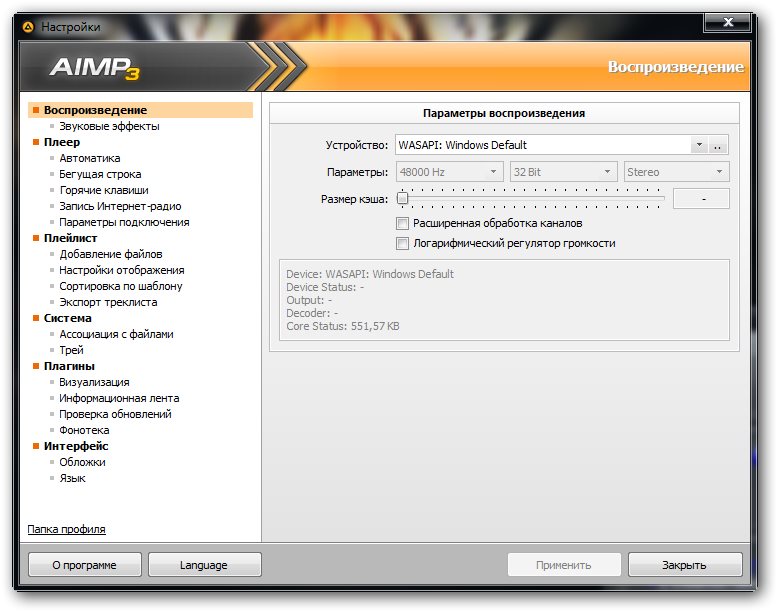The width and height of the screenshot is (778, 612).
Task: Click the О программе button
Action: 85,565
